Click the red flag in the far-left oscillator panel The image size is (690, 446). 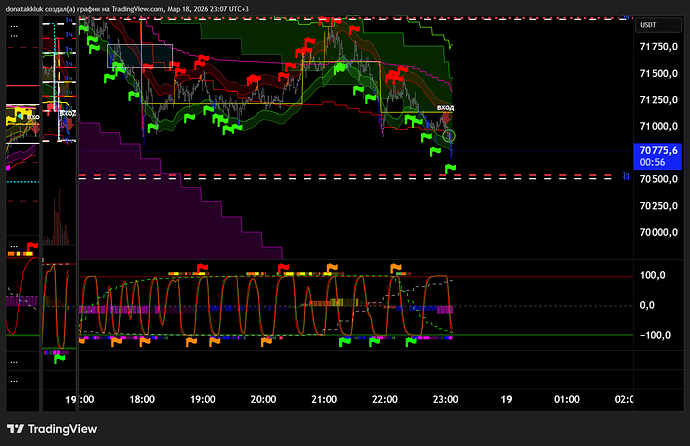[33, 245]
